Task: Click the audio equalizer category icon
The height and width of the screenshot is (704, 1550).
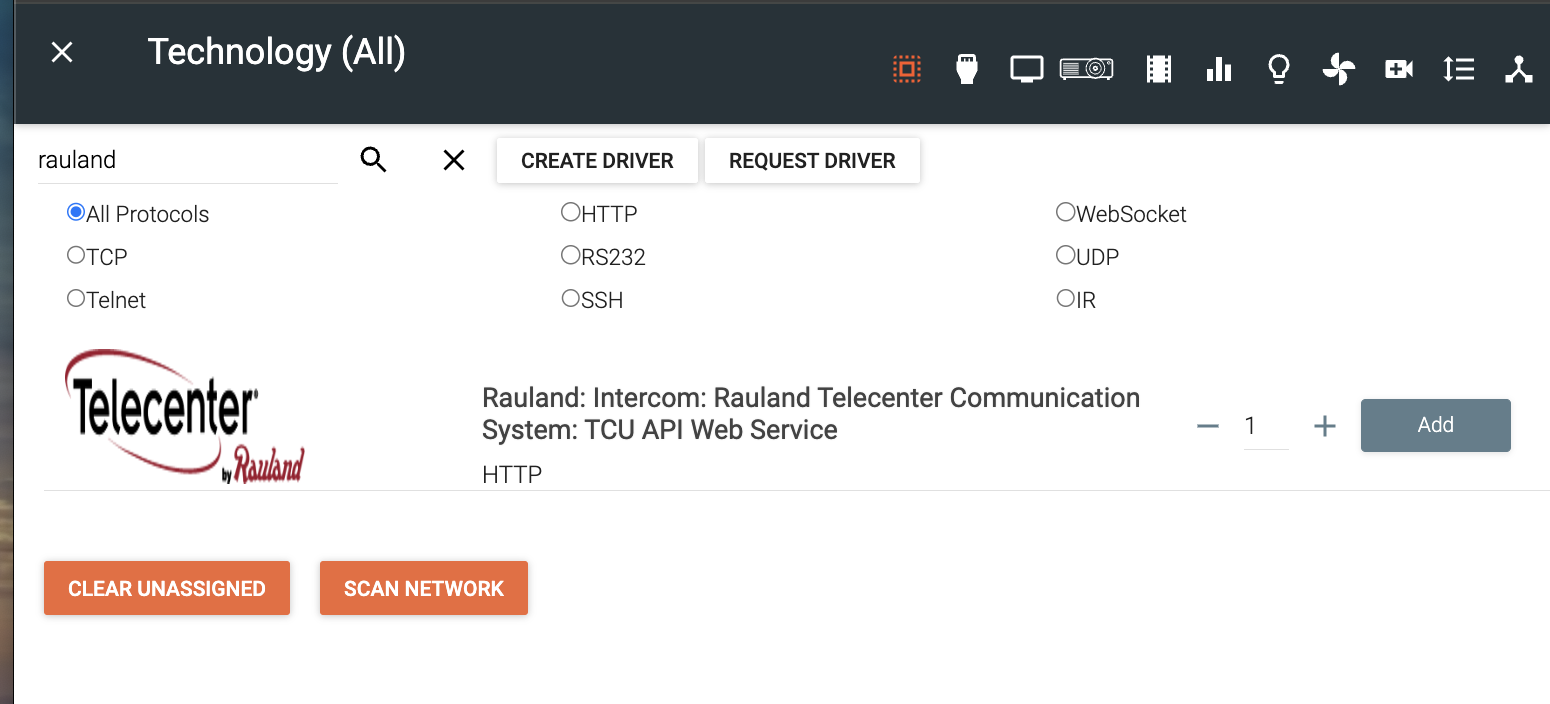Action: (x=1218, y=69)
